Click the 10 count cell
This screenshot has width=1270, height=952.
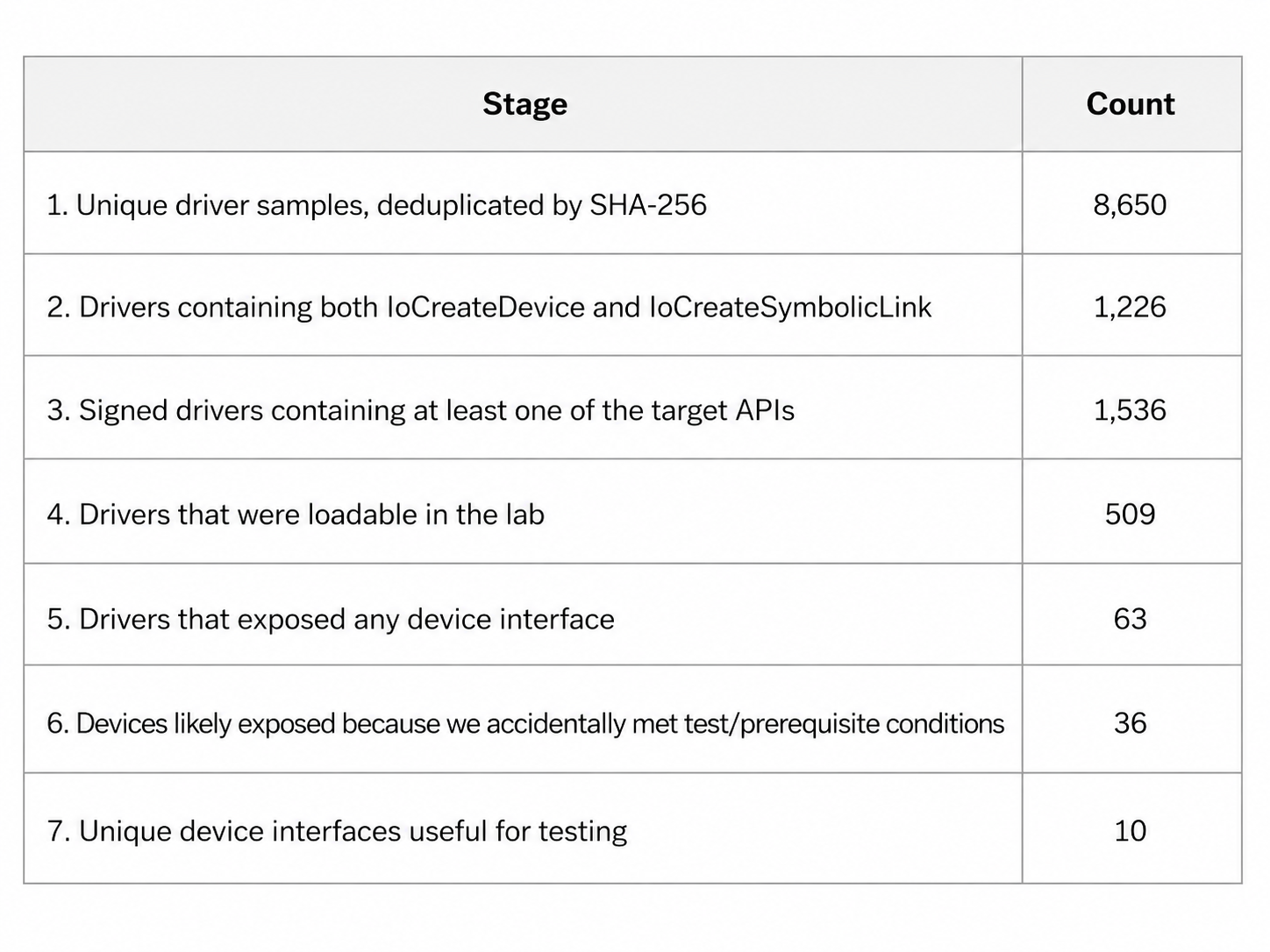click(x=1130, y=831)
